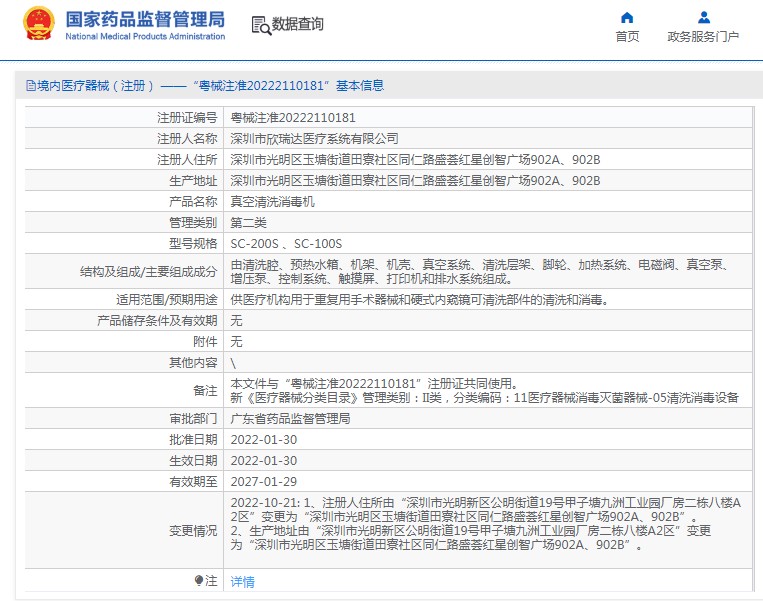Click the 注册人住所 address value
Viewport: 763px width, 601px height.
(415, 160)
